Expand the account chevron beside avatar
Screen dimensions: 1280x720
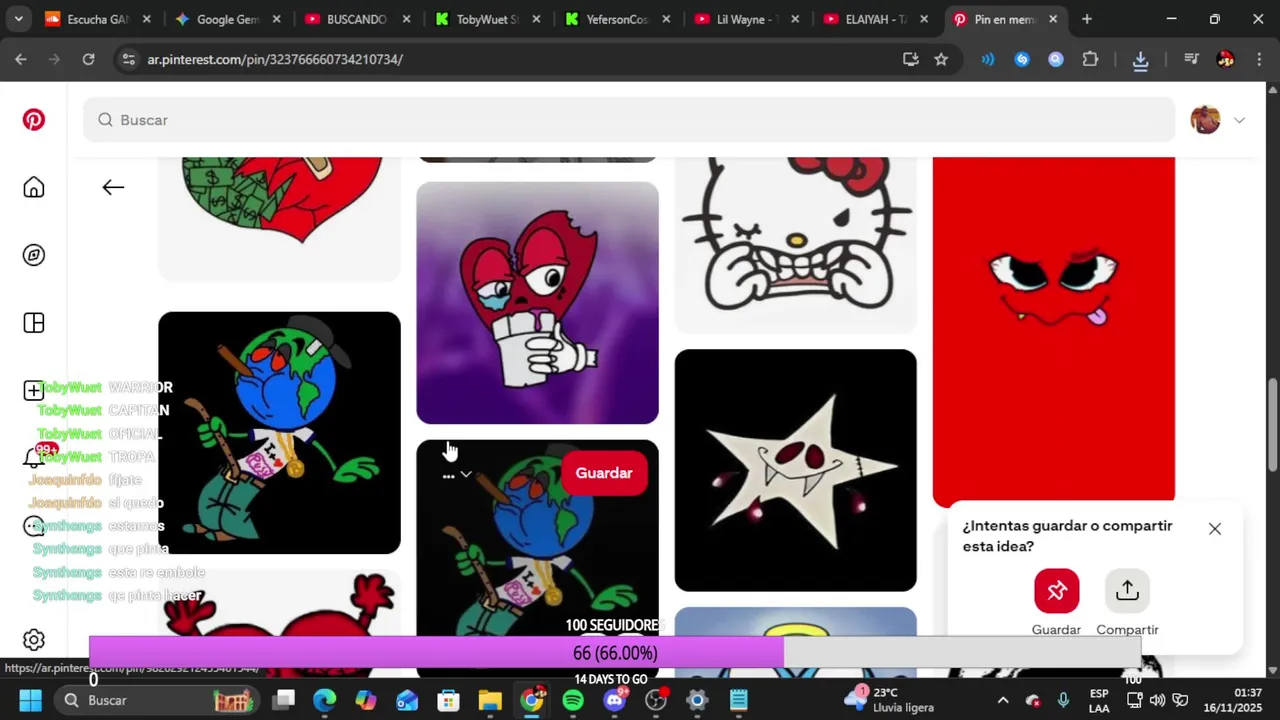[x=1239, y=120]
